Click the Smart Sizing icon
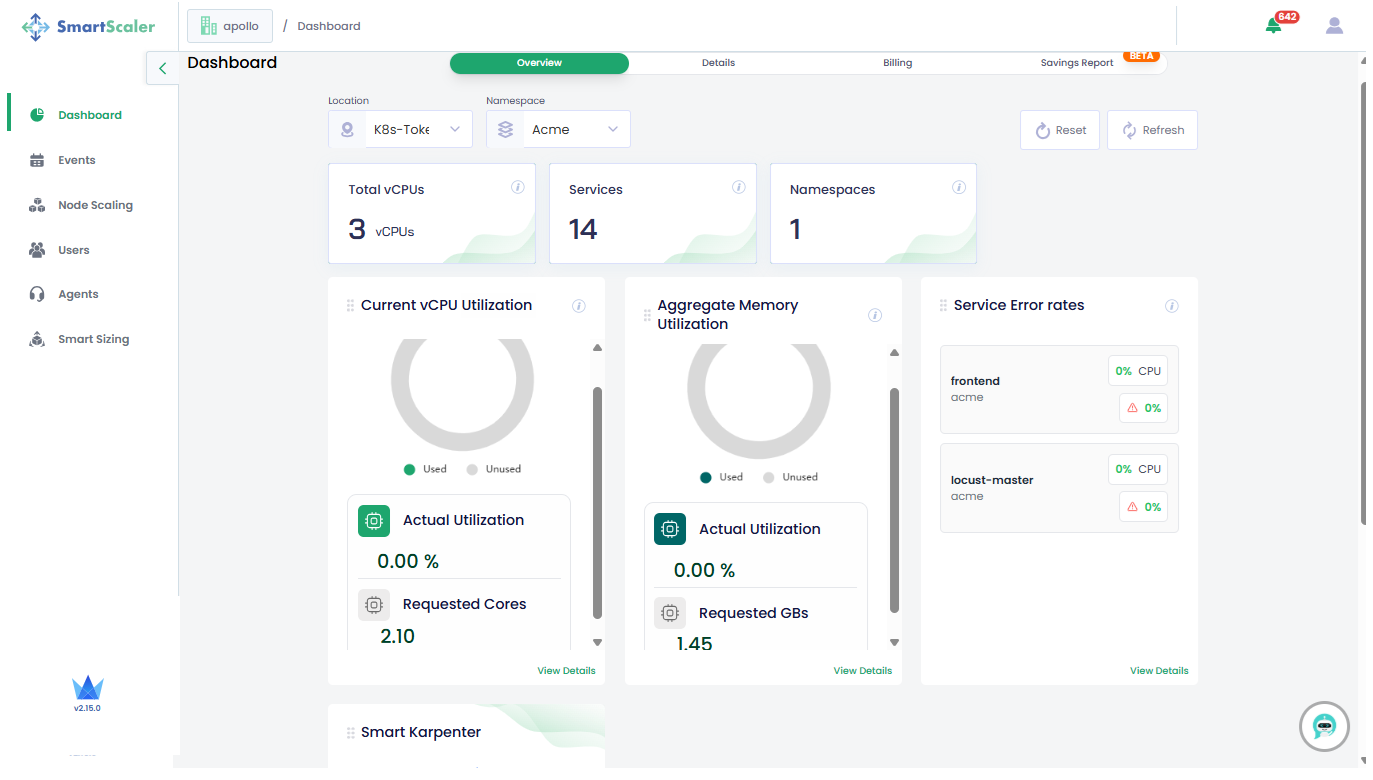Screen dimensions: 1373x780 click(37, 339)
